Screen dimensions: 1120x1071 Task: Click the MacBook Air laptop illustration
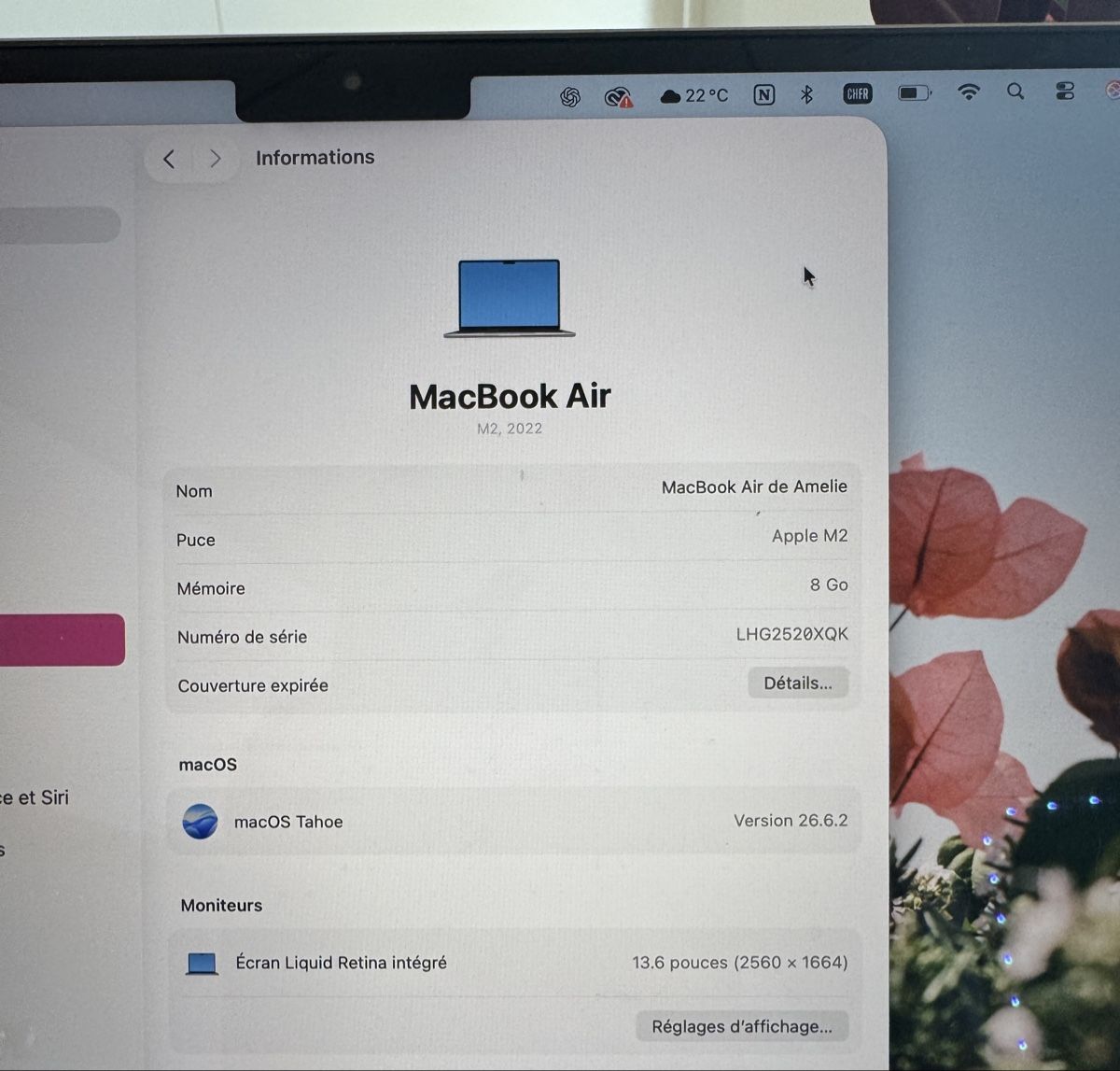coord(510,298)
